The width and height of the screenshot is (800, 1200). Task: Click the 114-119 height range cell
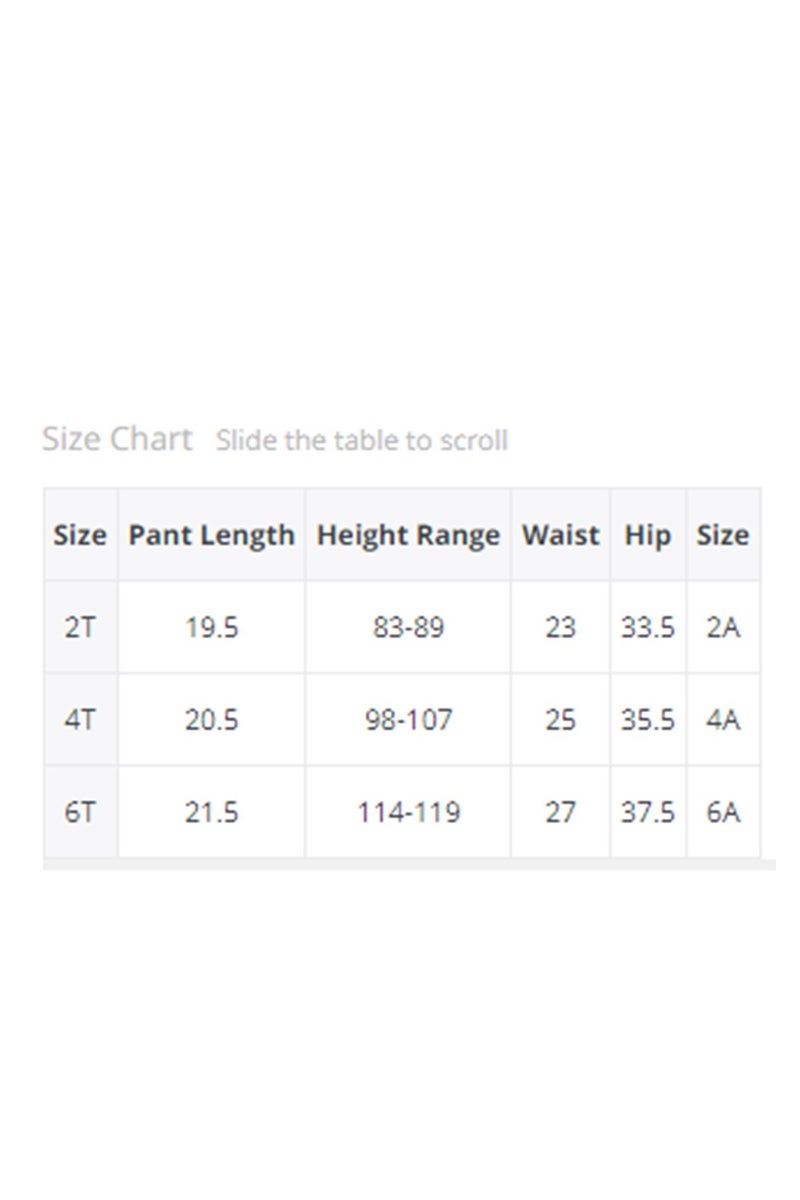(408, 812)
